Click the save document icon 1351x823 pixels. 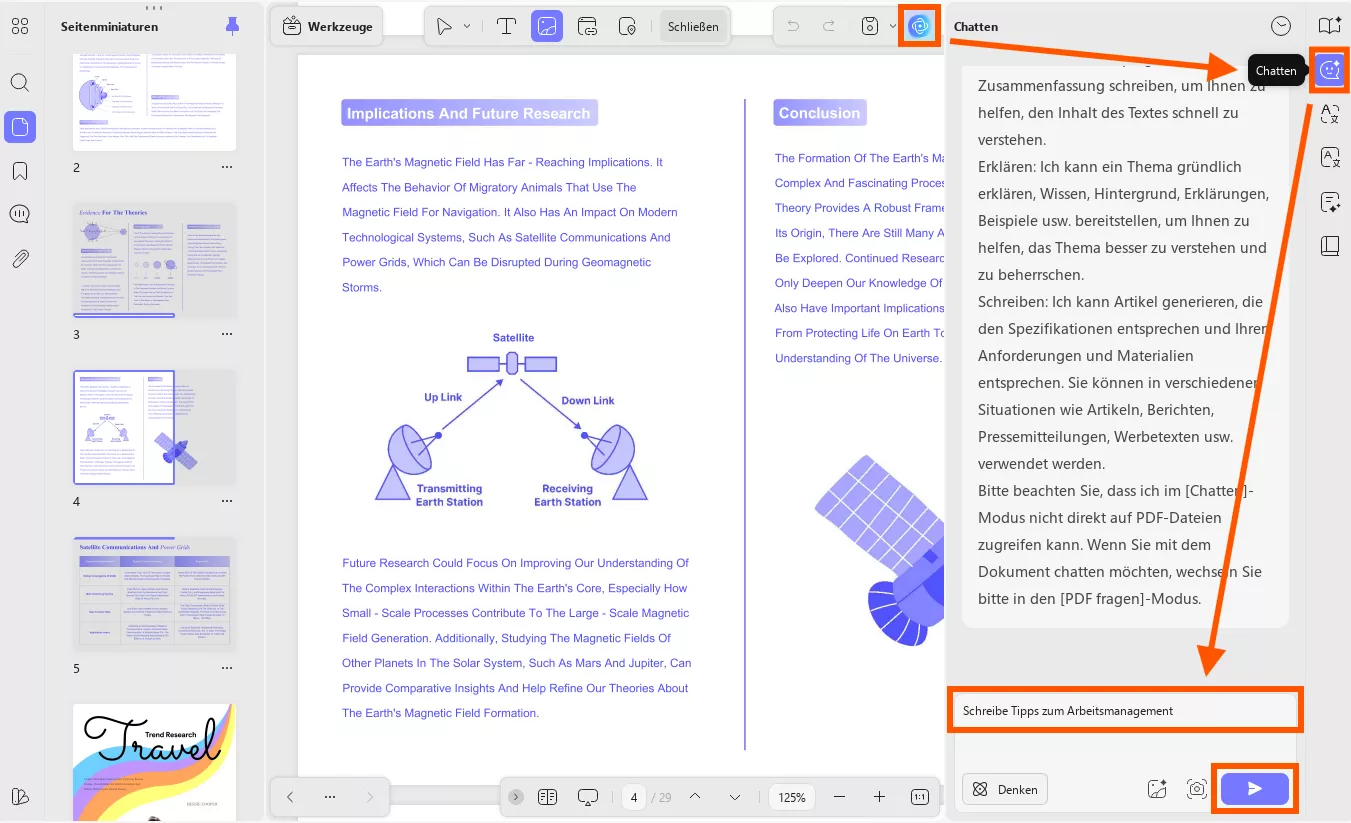tap(870, 27)
